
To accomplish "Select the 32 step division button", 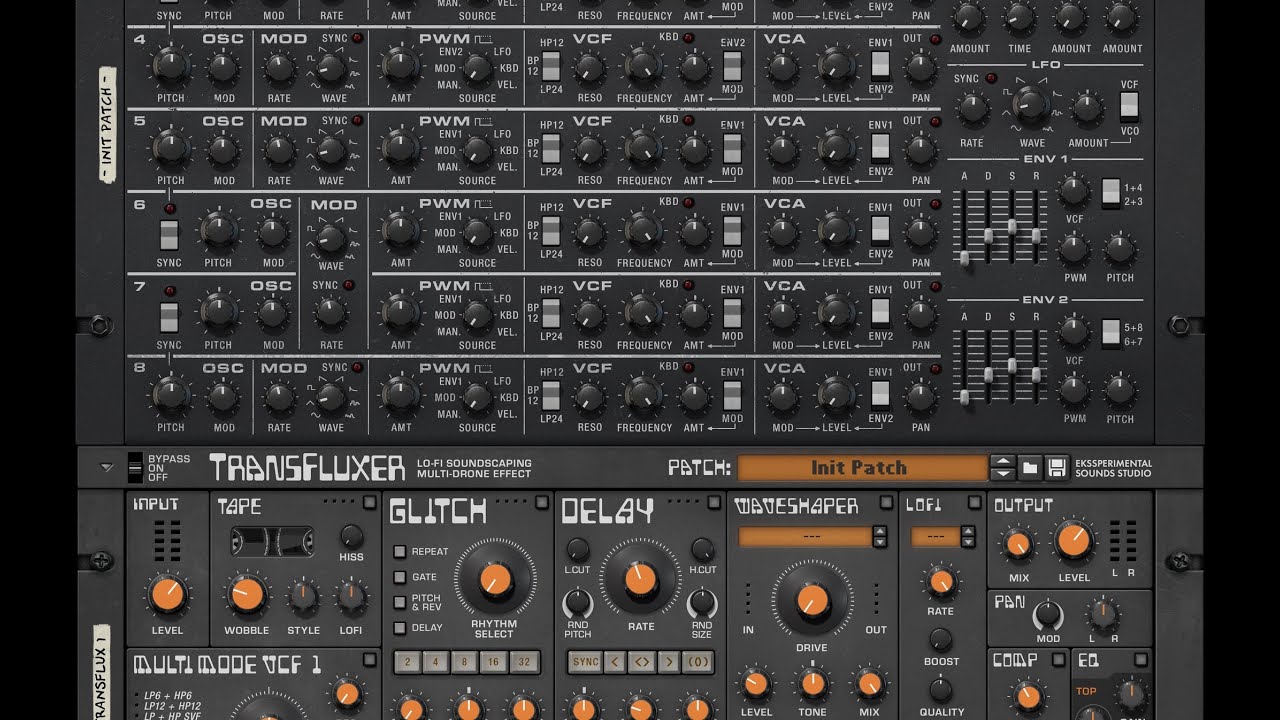I will (522, 662).
